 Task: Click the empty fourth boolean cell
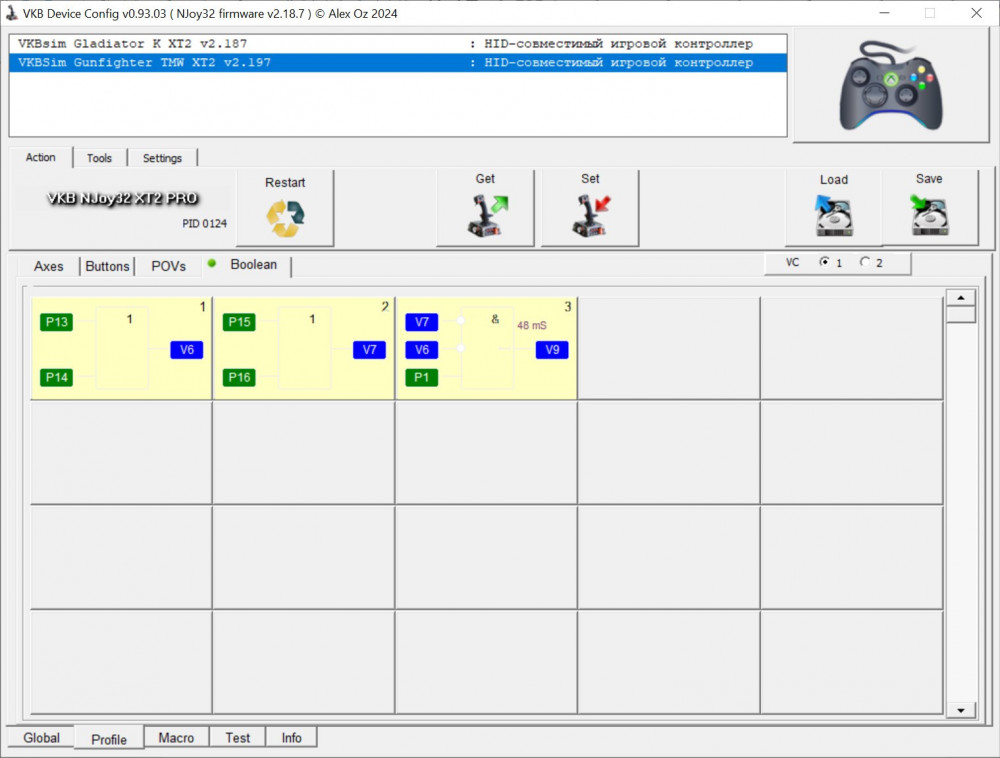pyautogui.click(x=668, y=348)
